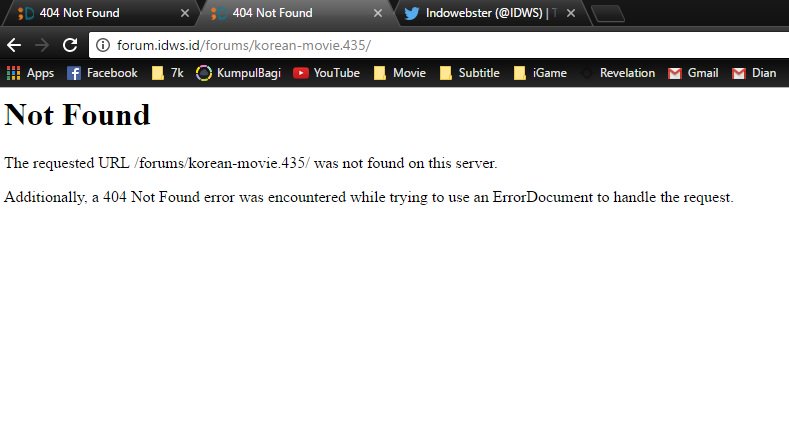Open the Facebook bookmark label
The width and height of the screenshot is (789, 421).
(112, 73)
